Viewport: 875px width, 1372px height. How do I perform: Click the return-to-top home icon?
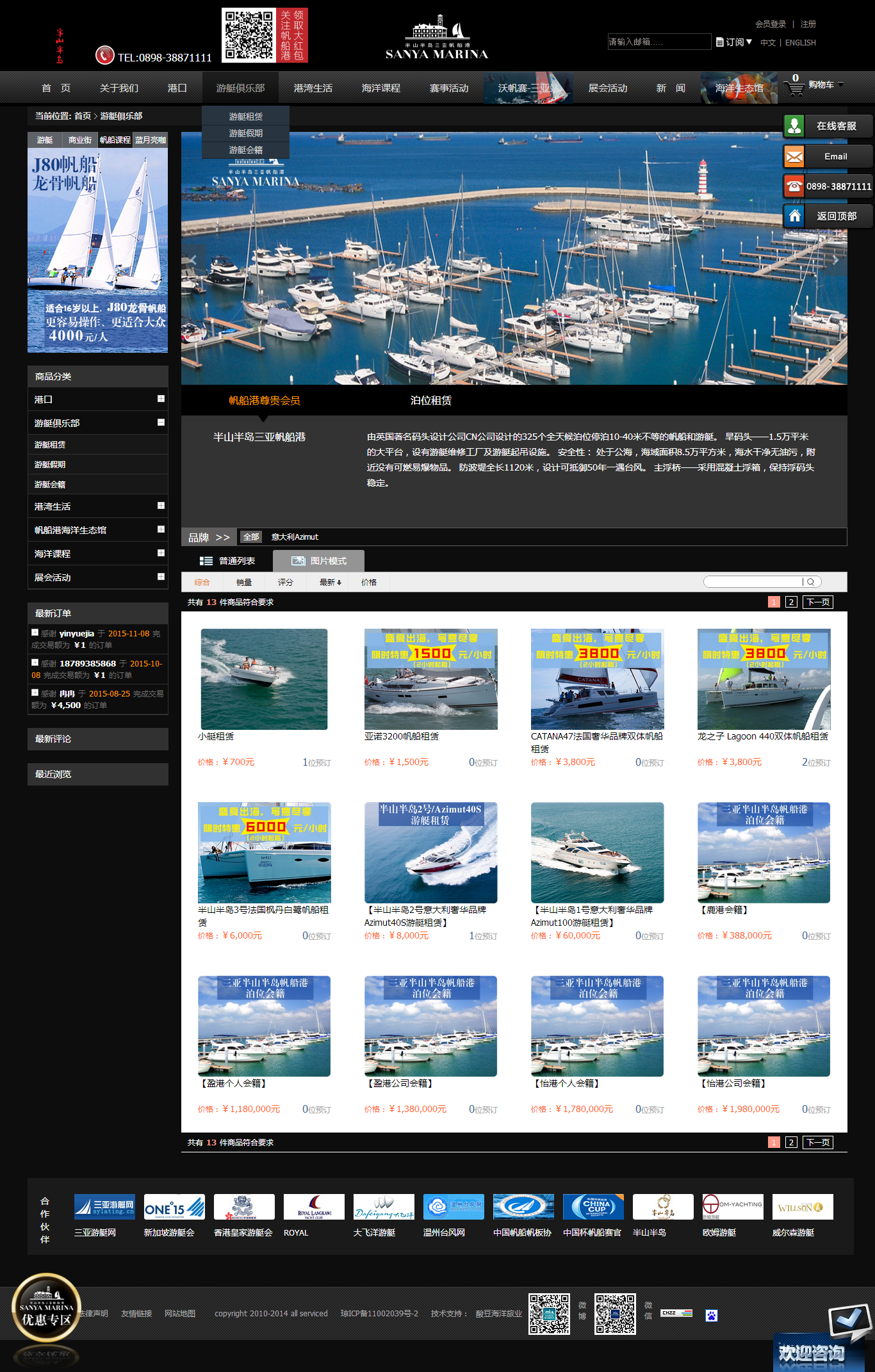[794, 216]
